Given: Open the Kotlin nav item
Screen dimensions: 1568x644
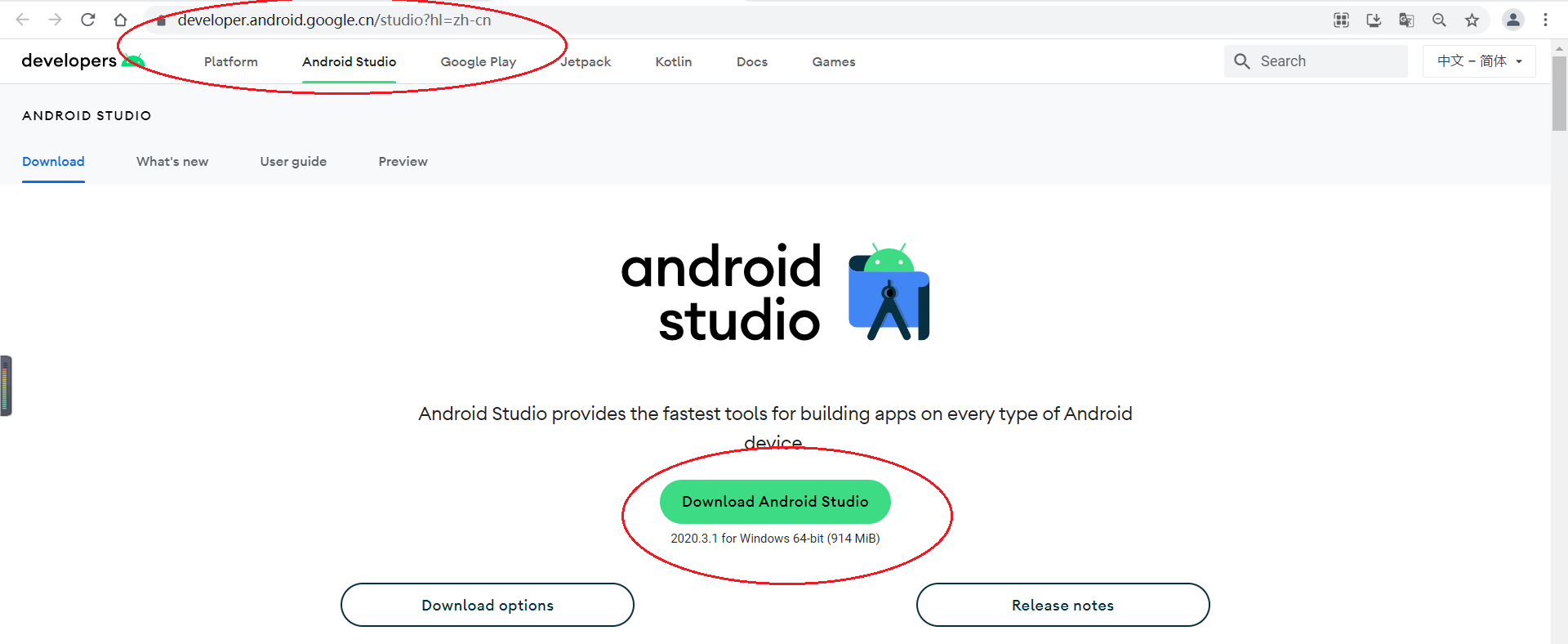Looking at the screenshot, I should (x=674, y=62).
